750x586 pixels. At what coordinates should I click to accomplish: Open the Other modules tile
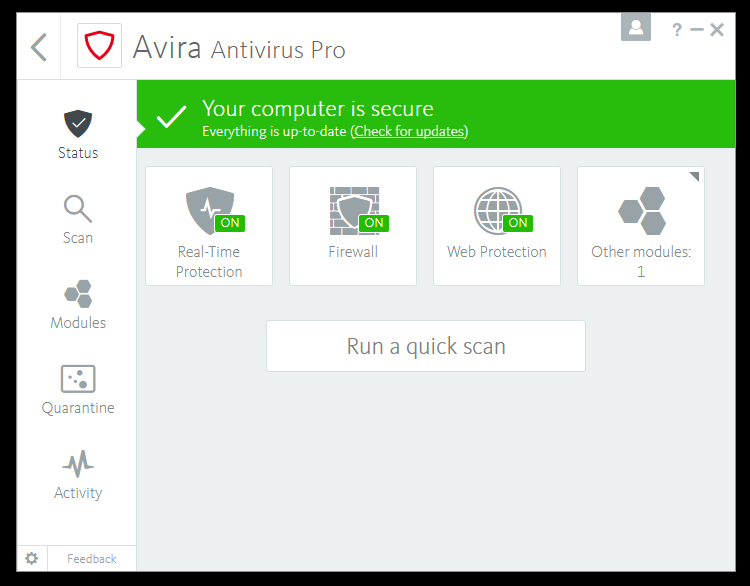click(641, 226)
